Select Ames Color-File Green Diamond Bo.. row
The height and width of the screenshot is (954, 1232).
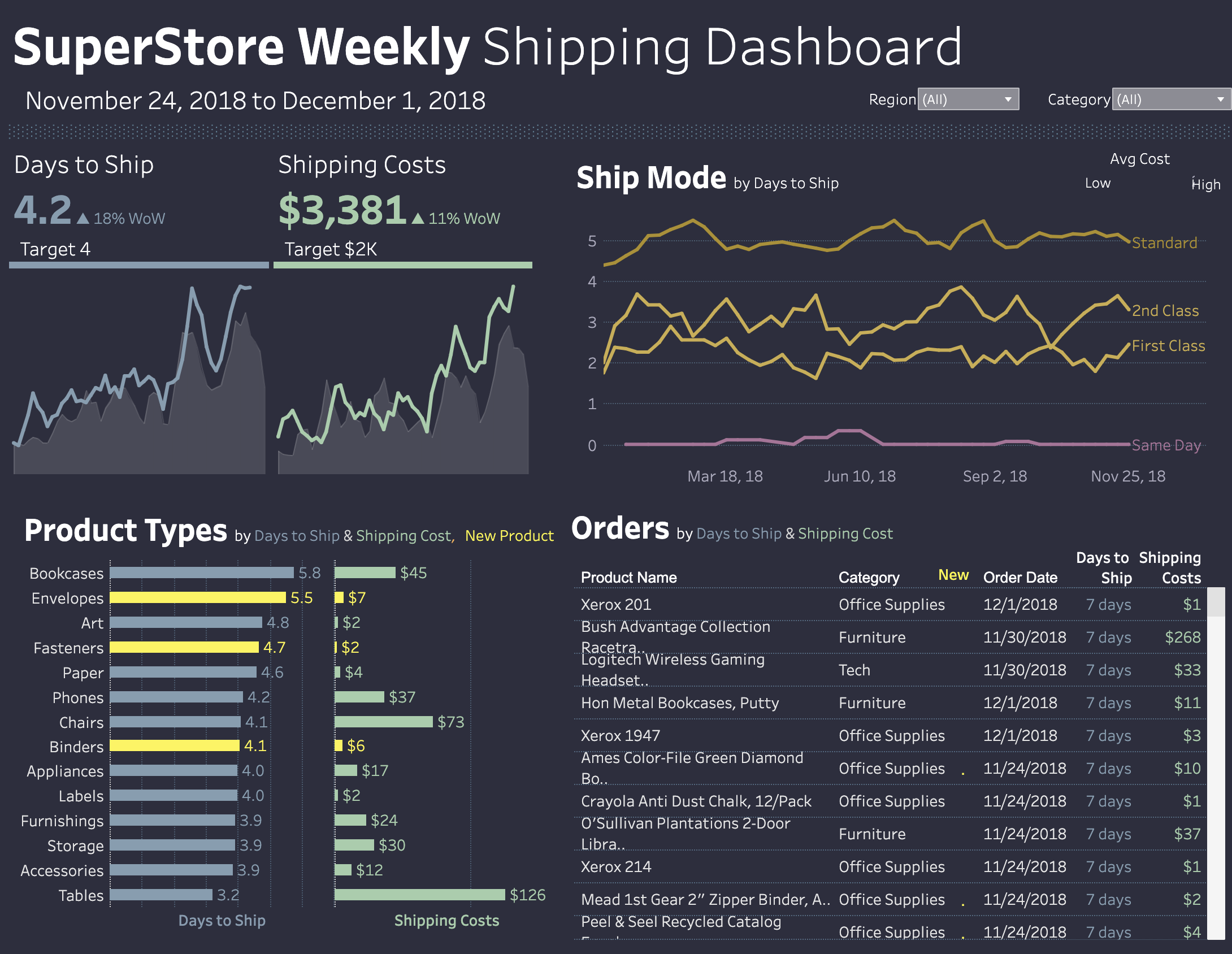click(x=891, y=768)
